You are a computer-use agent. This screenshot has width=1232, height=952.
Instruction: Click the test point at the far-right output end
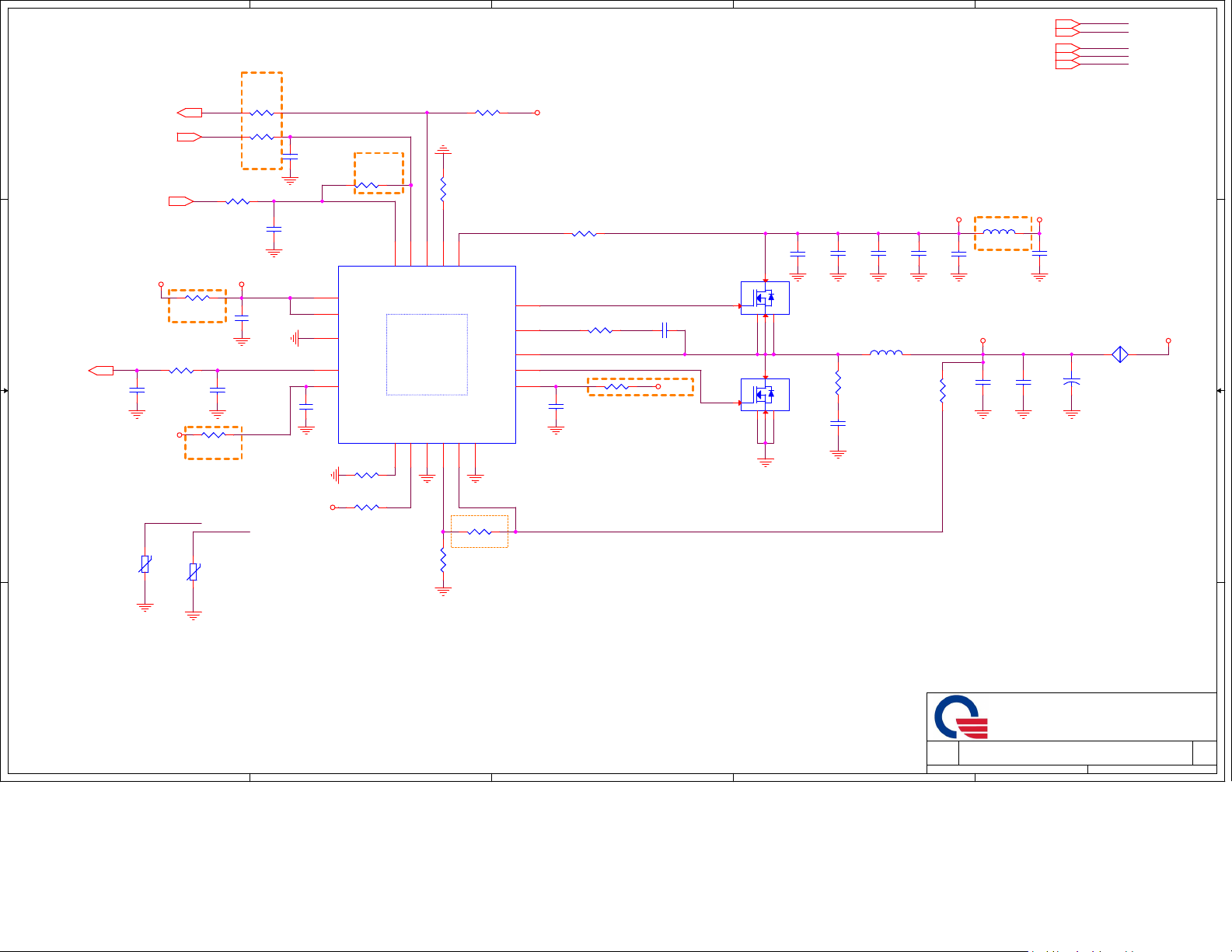[1168, 340]
